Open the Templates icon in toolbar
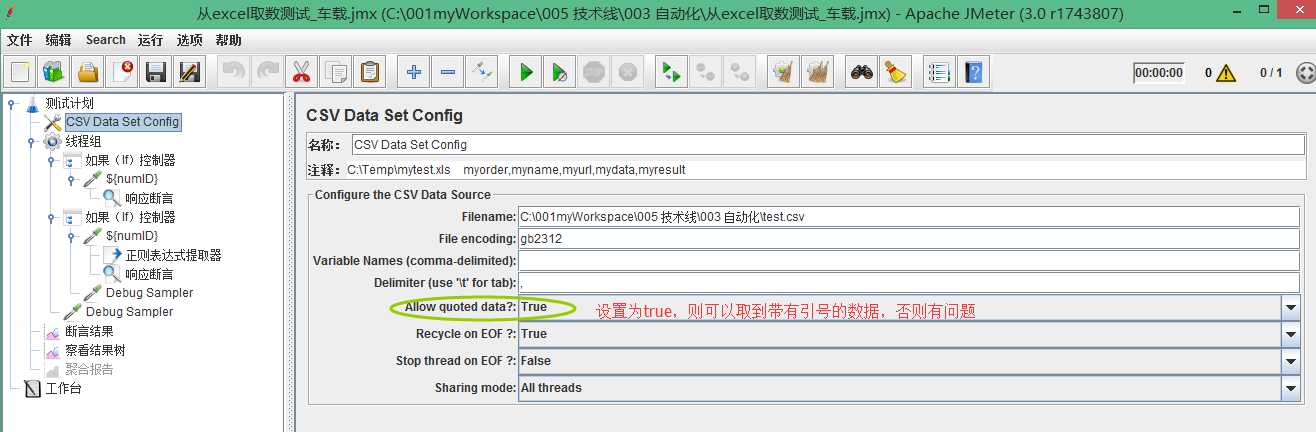This screenshot has width=1316, height=432. (54, 72)
